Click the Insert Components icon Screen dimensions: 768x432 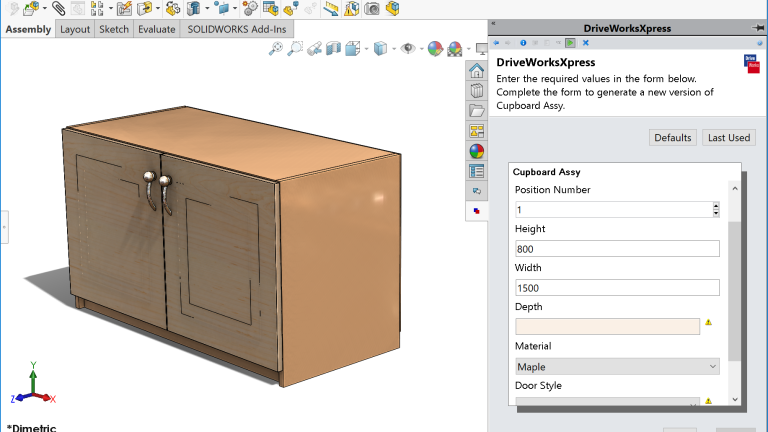[31, 8]
